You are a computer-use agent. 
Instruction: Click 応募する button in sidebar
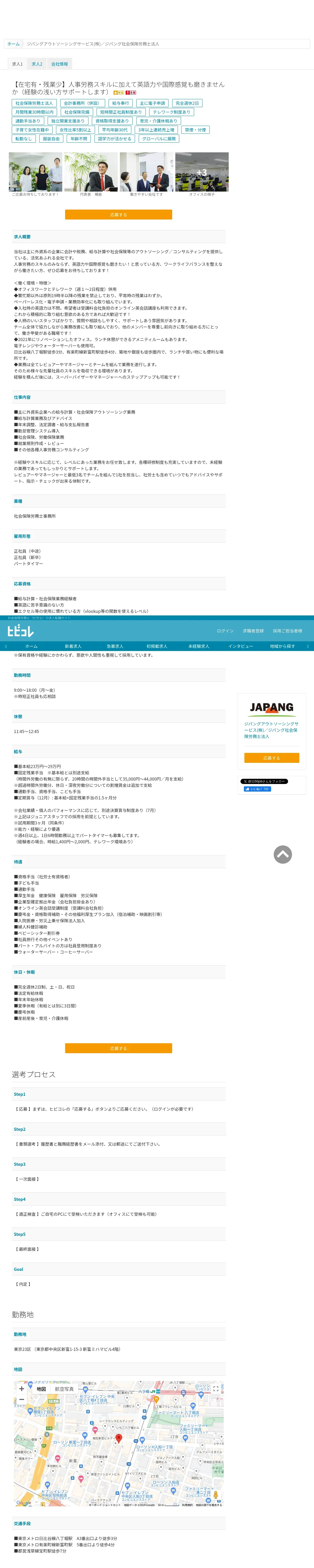pyautogui.click(x=271, y=757)
